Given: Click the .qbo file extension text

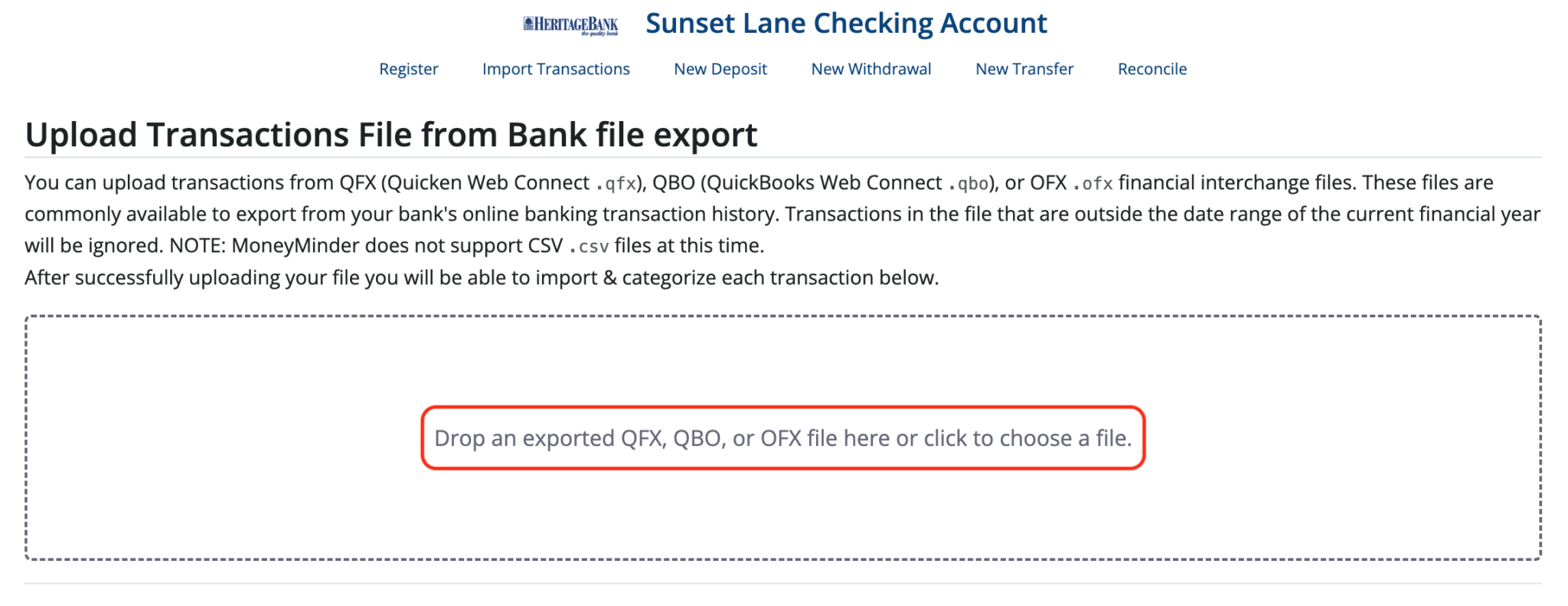Looking at the screenshot, I should pos(966,182).
